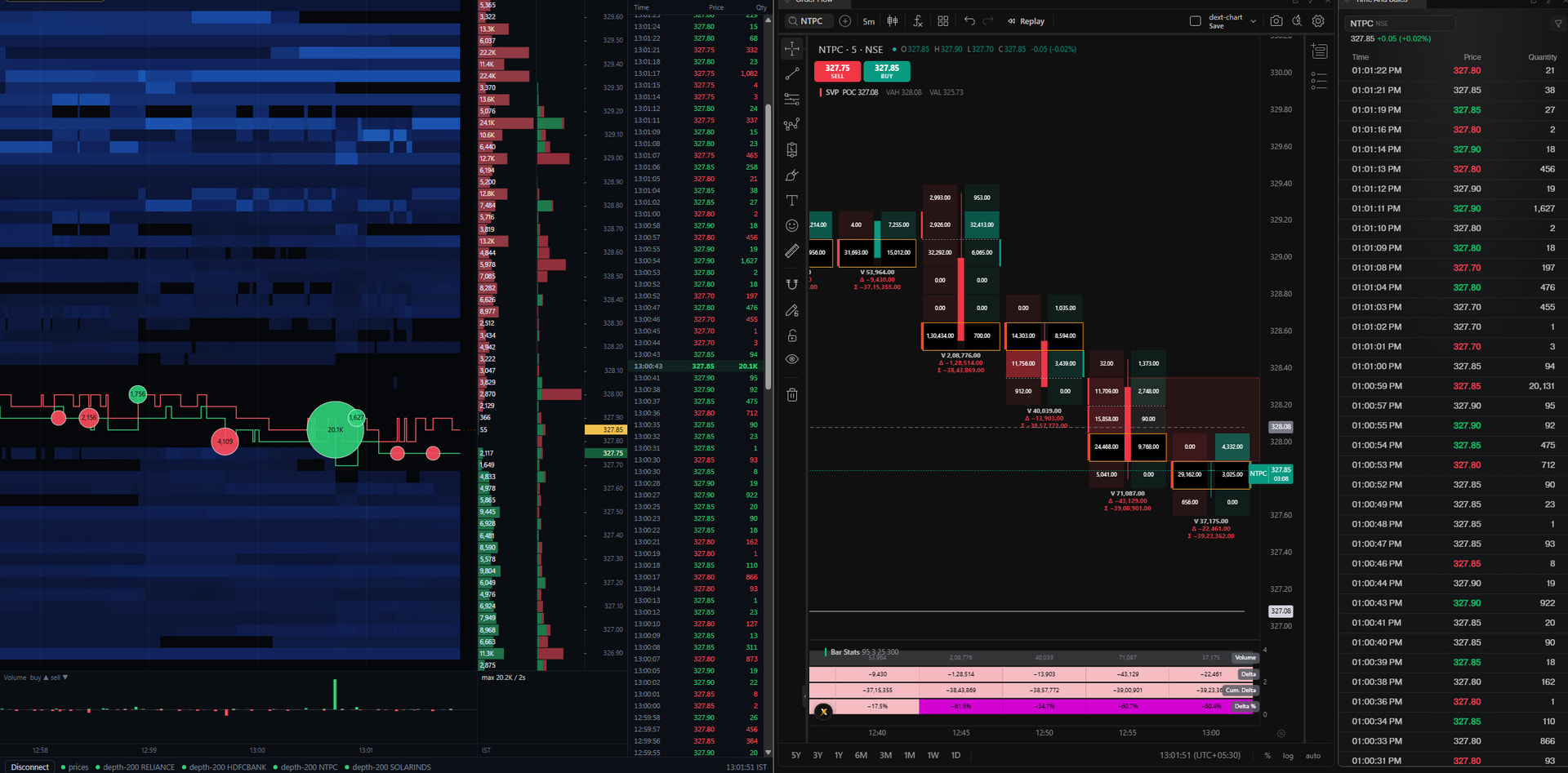The width and height of the screenshot is (1568, 773).
Task: Collapse the Bar Stats pane with the side arrow
Action: pyautogui.click(x=805, y=695)
